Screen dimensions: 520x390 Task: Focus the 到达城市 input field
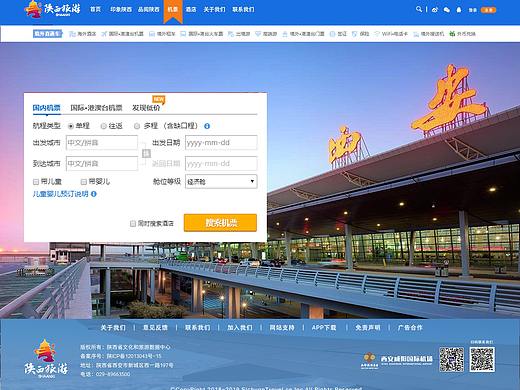click(x=102, y=164)
